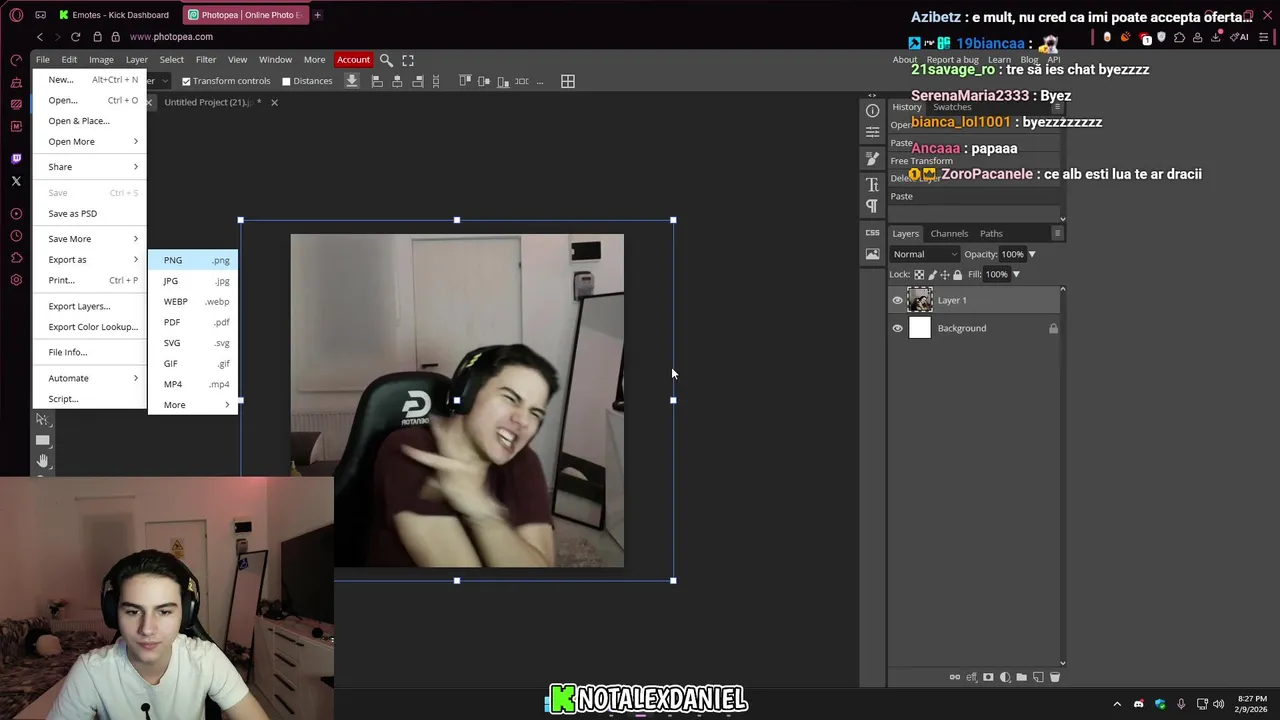This screenshot has width=1280, height=720.
Task: Open the image preview panel icon
Action: (x=872, y=254)
